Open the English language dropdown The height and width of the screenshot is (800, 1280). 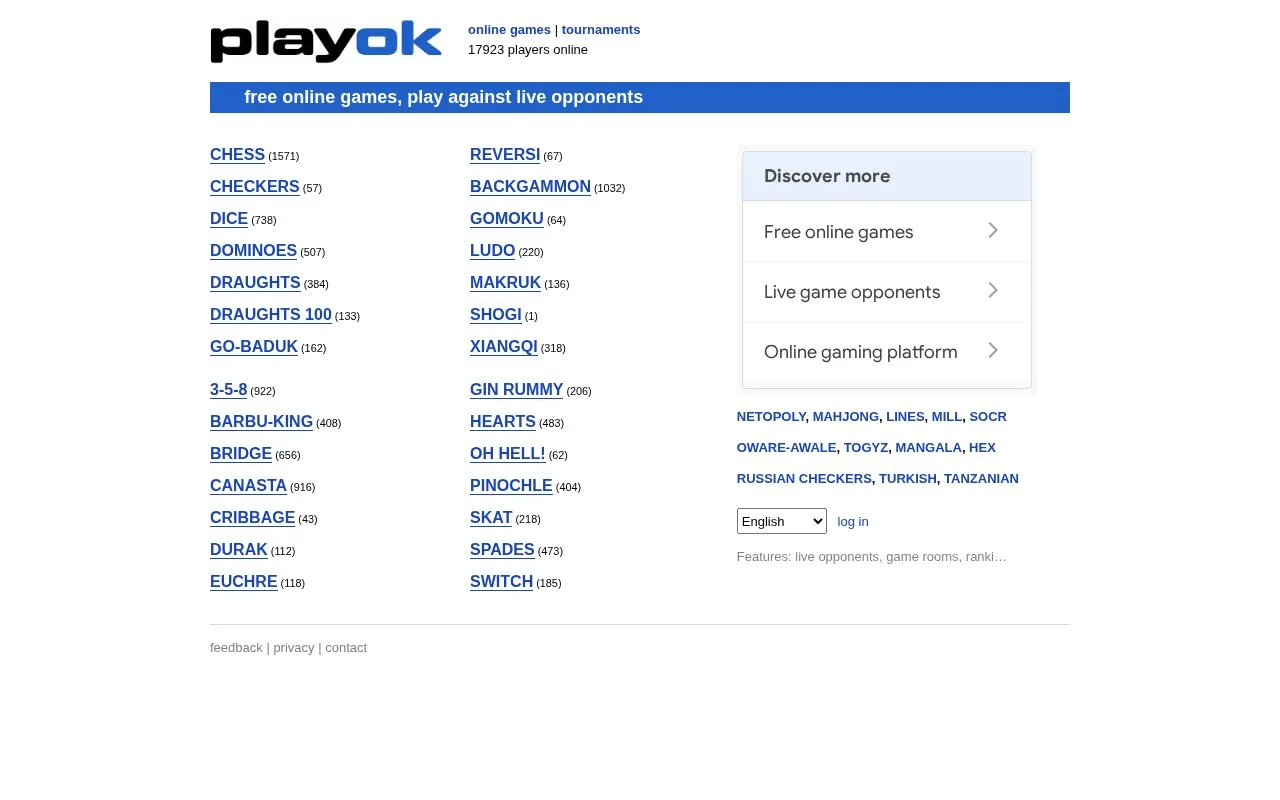[x=782, y=521]
